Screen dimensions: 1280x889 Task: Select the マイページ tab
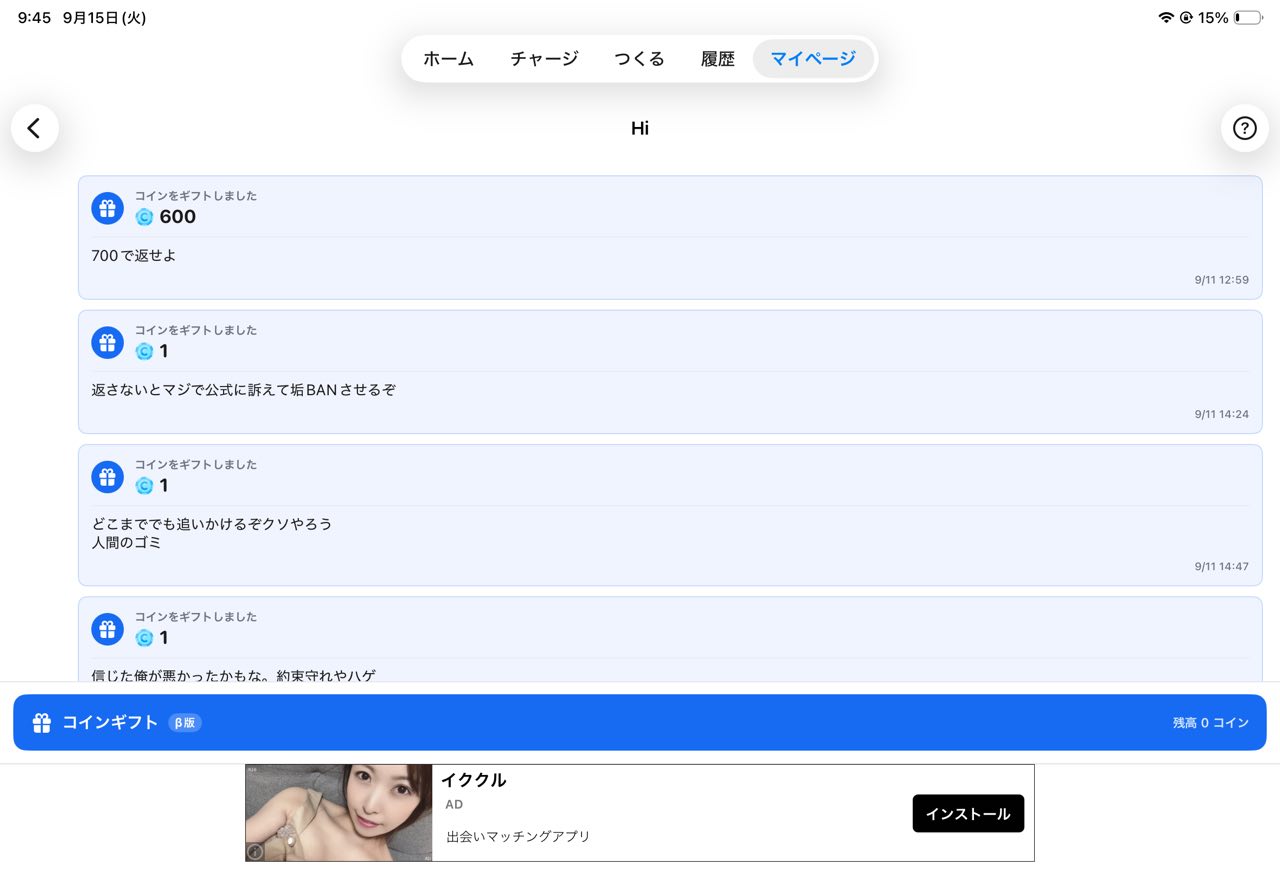(813, 59)
